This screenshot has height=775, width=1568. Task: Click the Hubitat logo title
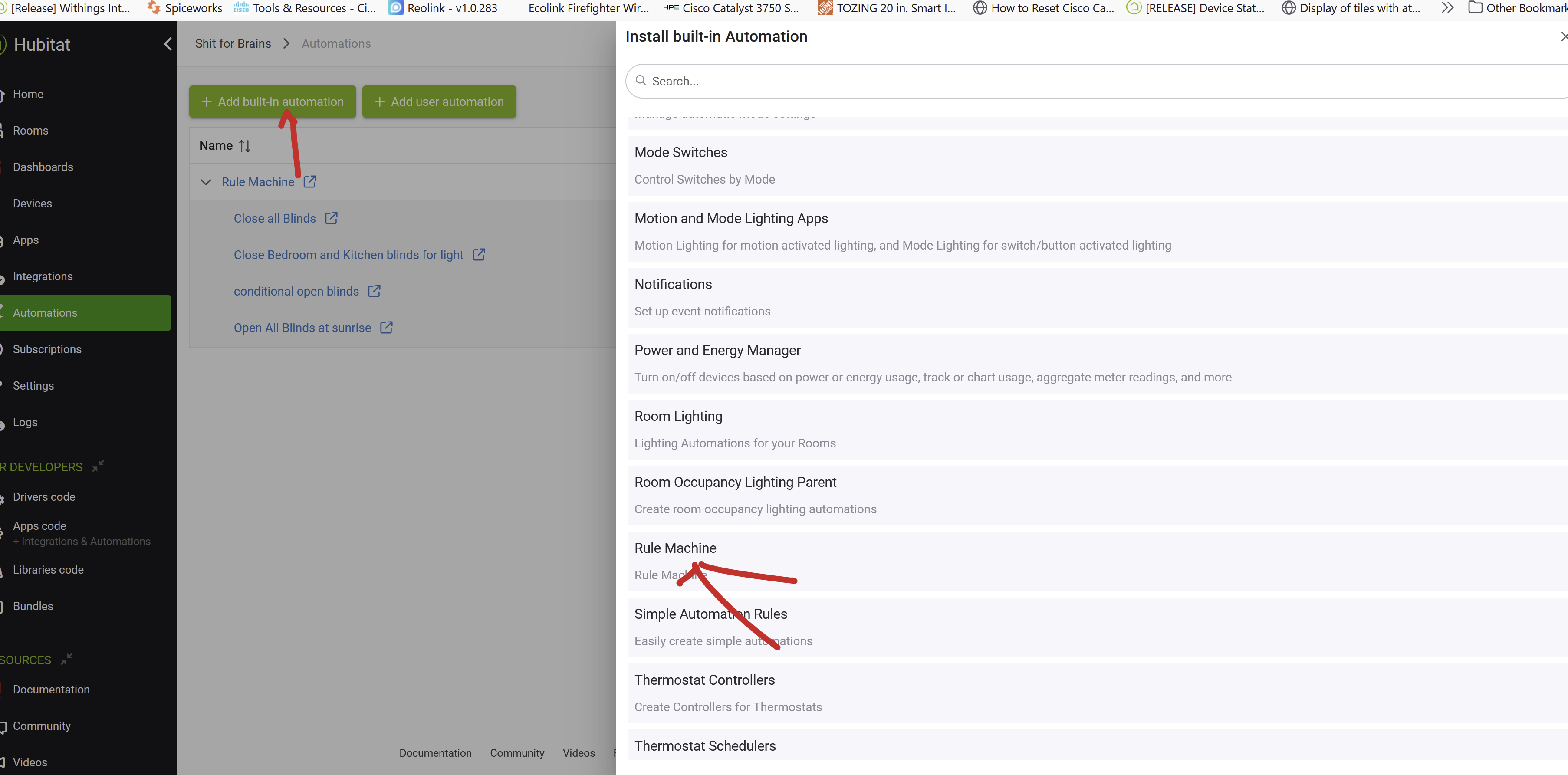(x=42, y=44)
